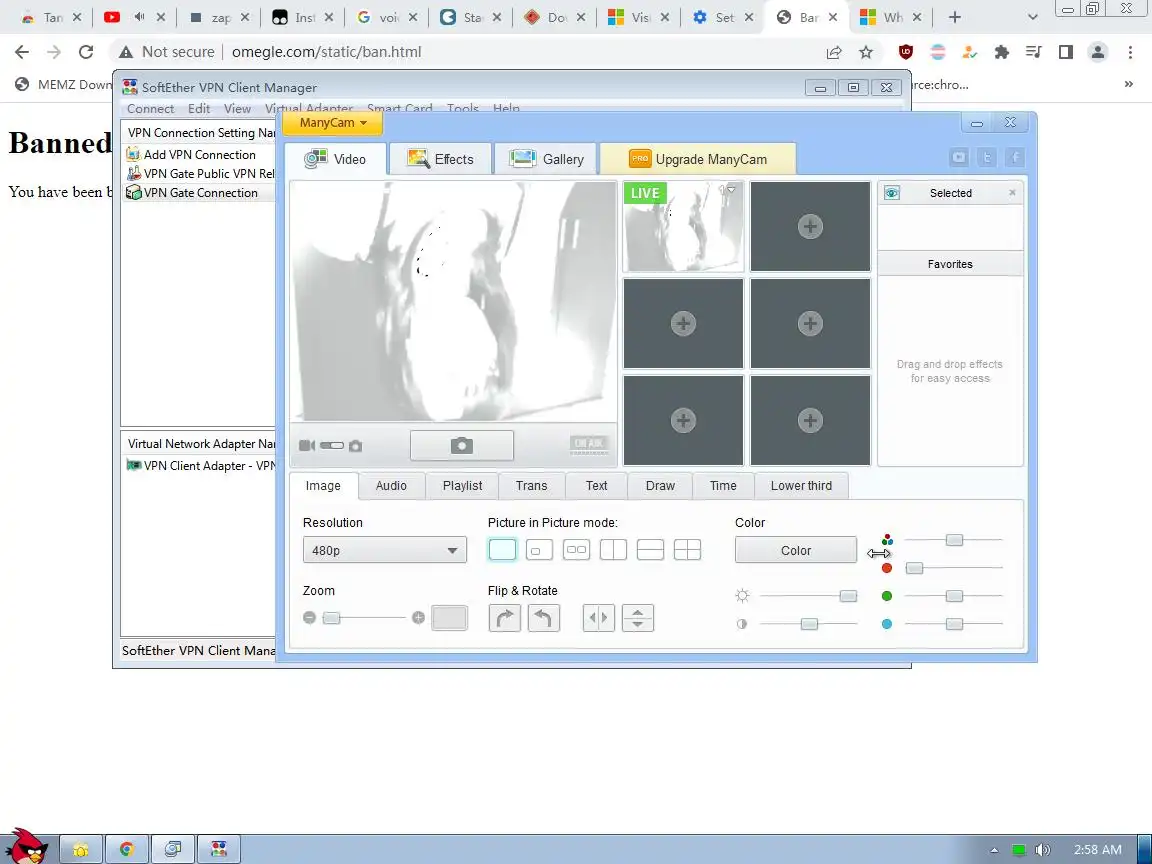
Task: Open Connect menu in SoftEther VPN
Action: (151, 109)
